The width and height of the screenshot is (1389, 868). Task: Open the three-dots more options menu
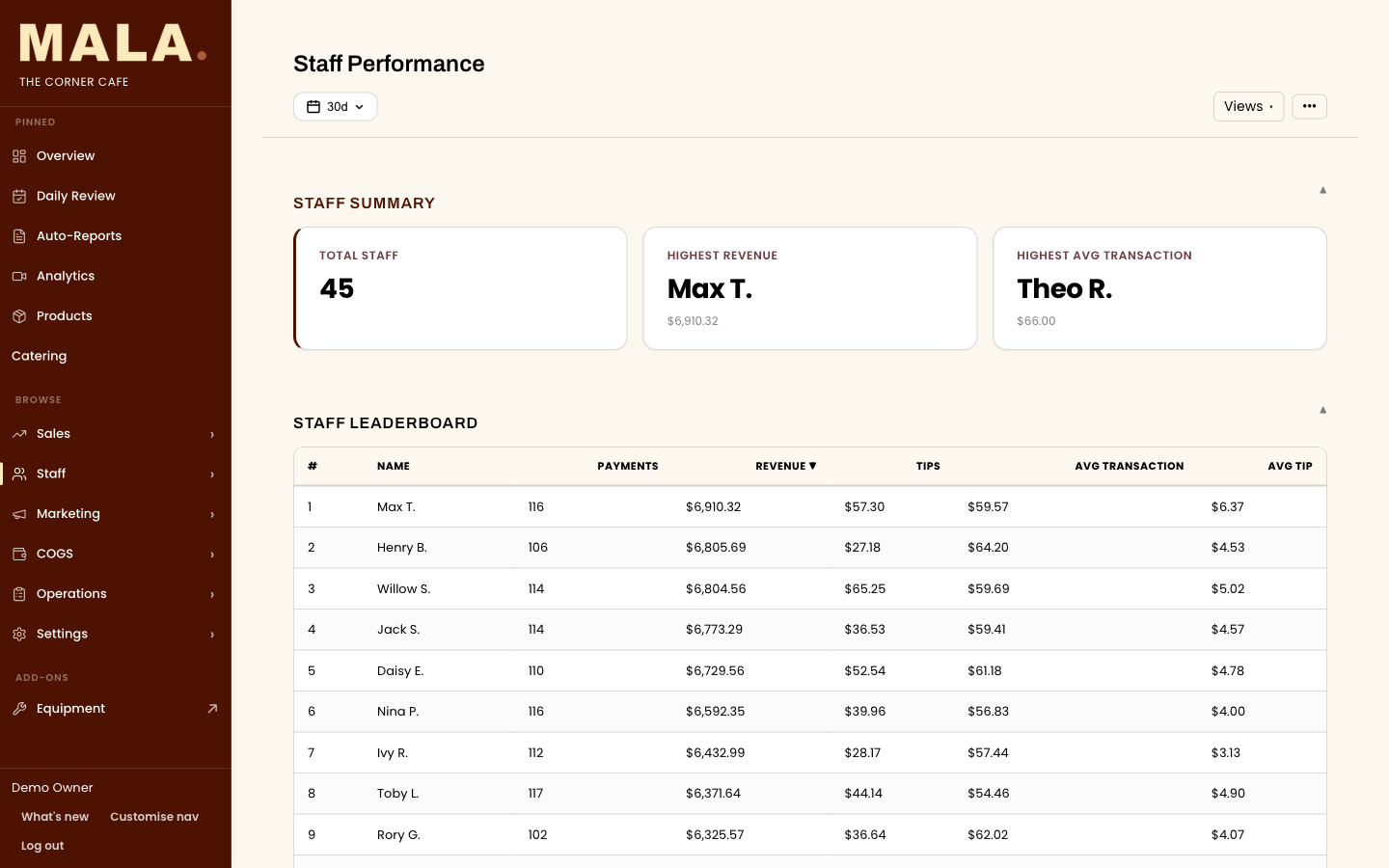pos(1309,106)
